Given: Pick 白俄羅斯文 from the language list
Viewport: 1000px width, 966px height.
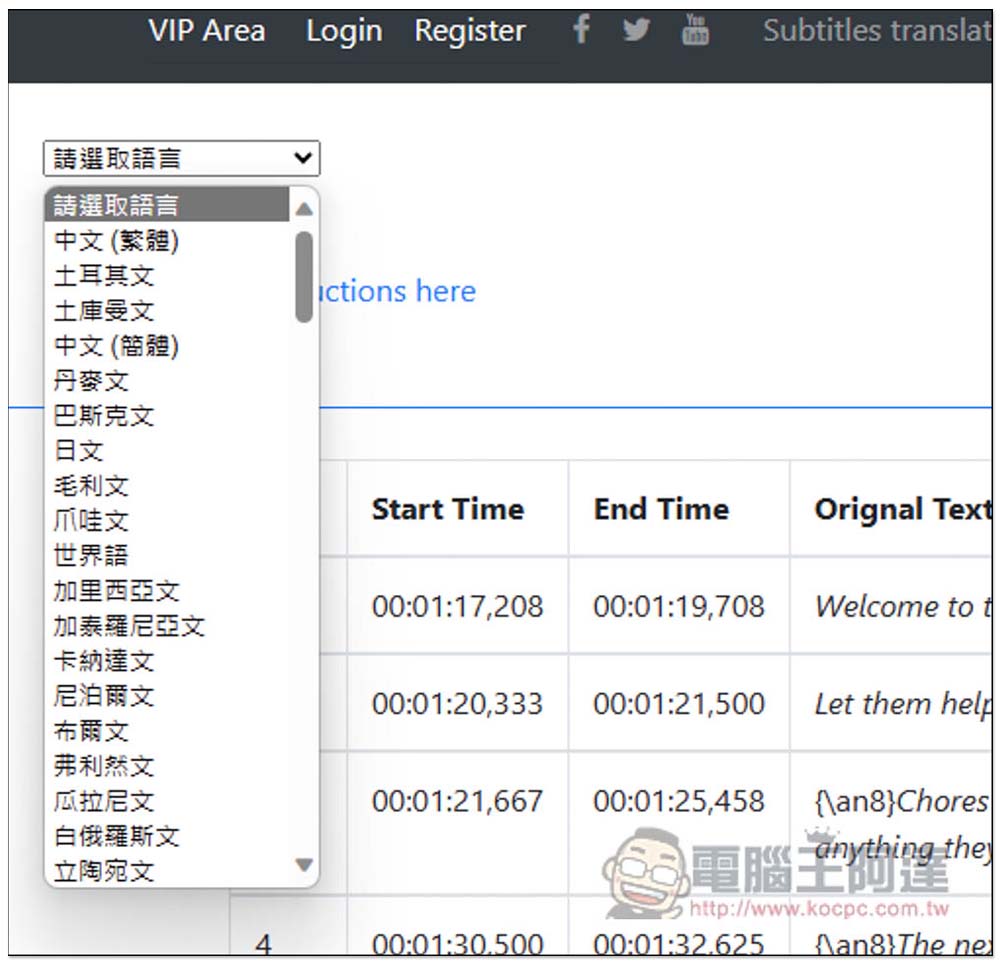Looking at the screenshot, I should [x=166, y=836].
